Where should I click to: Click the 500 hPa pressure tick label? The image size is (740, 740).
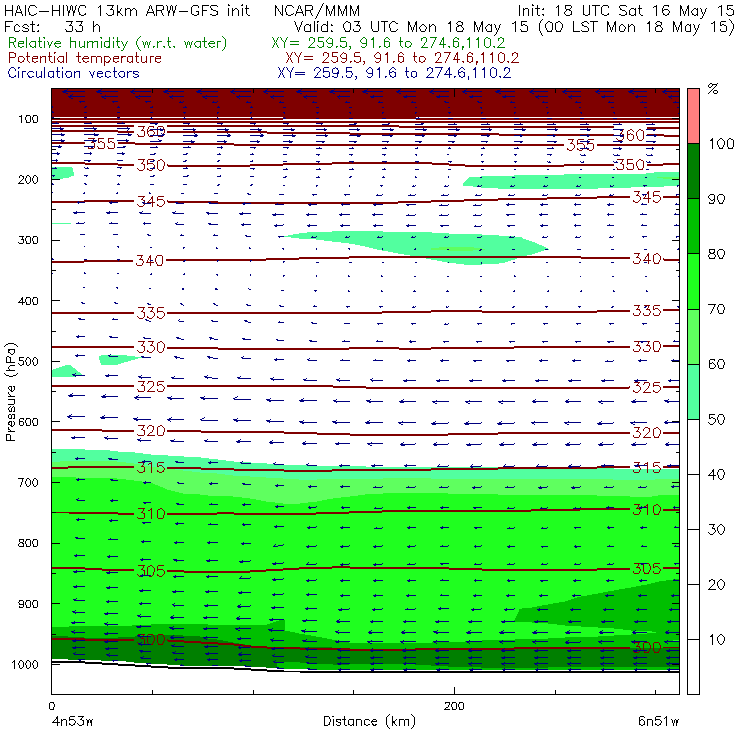(28, 362)
